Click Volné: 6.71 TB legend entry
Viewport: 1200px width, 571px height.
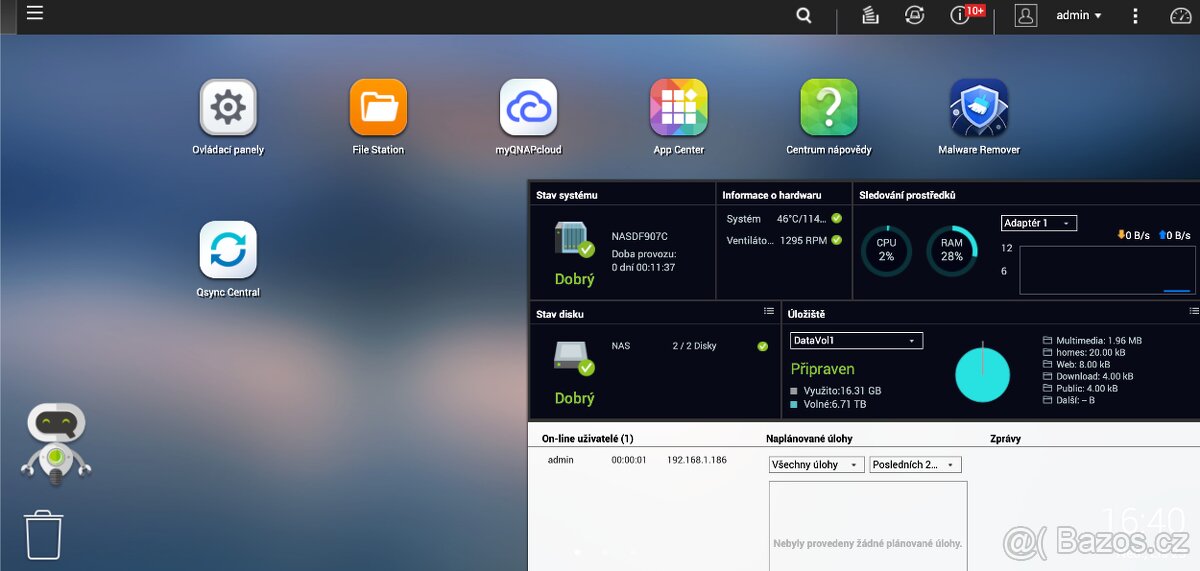tap(828, 404)
